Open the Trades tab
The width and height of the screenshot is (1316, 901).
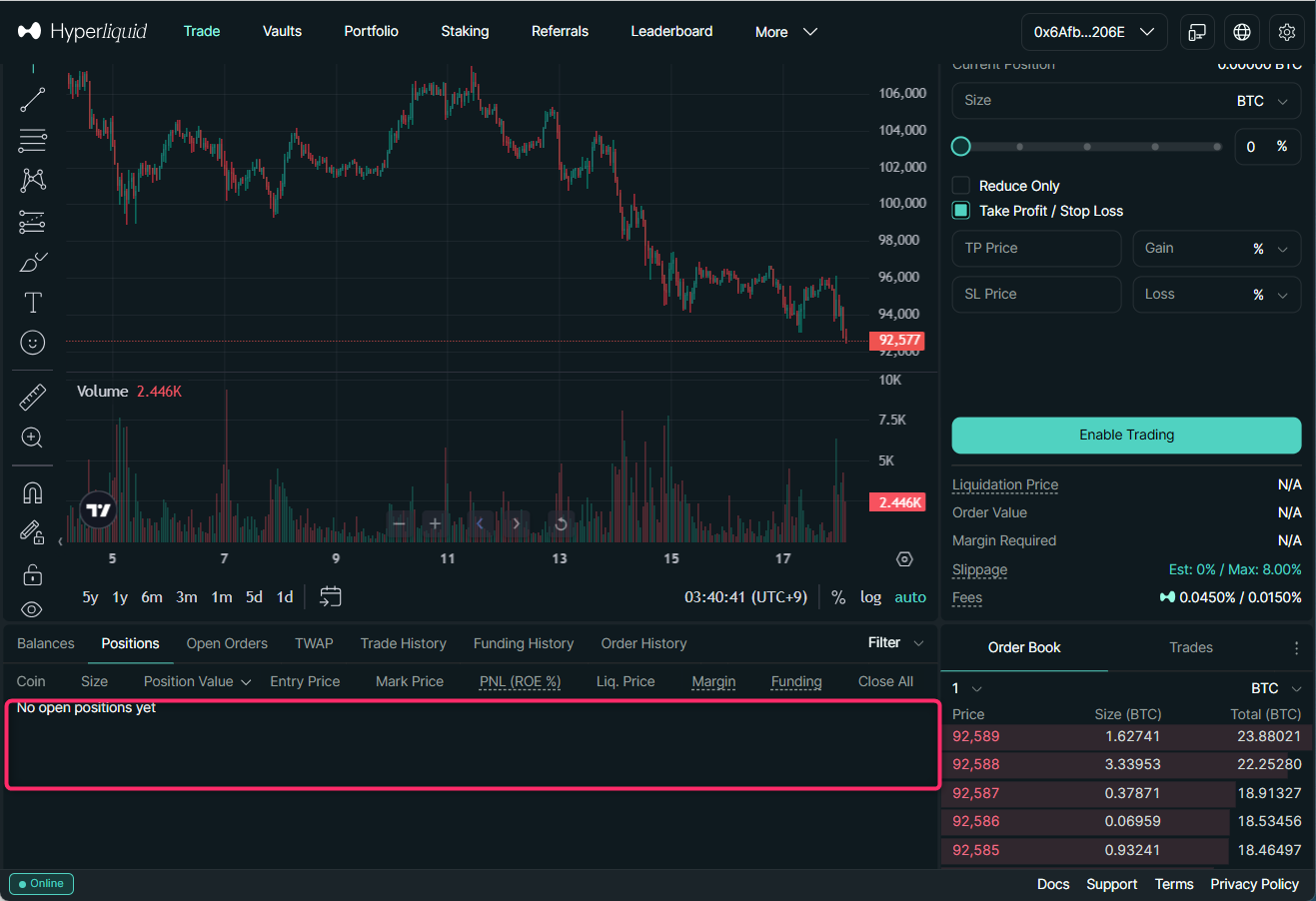pos(1191,647)
